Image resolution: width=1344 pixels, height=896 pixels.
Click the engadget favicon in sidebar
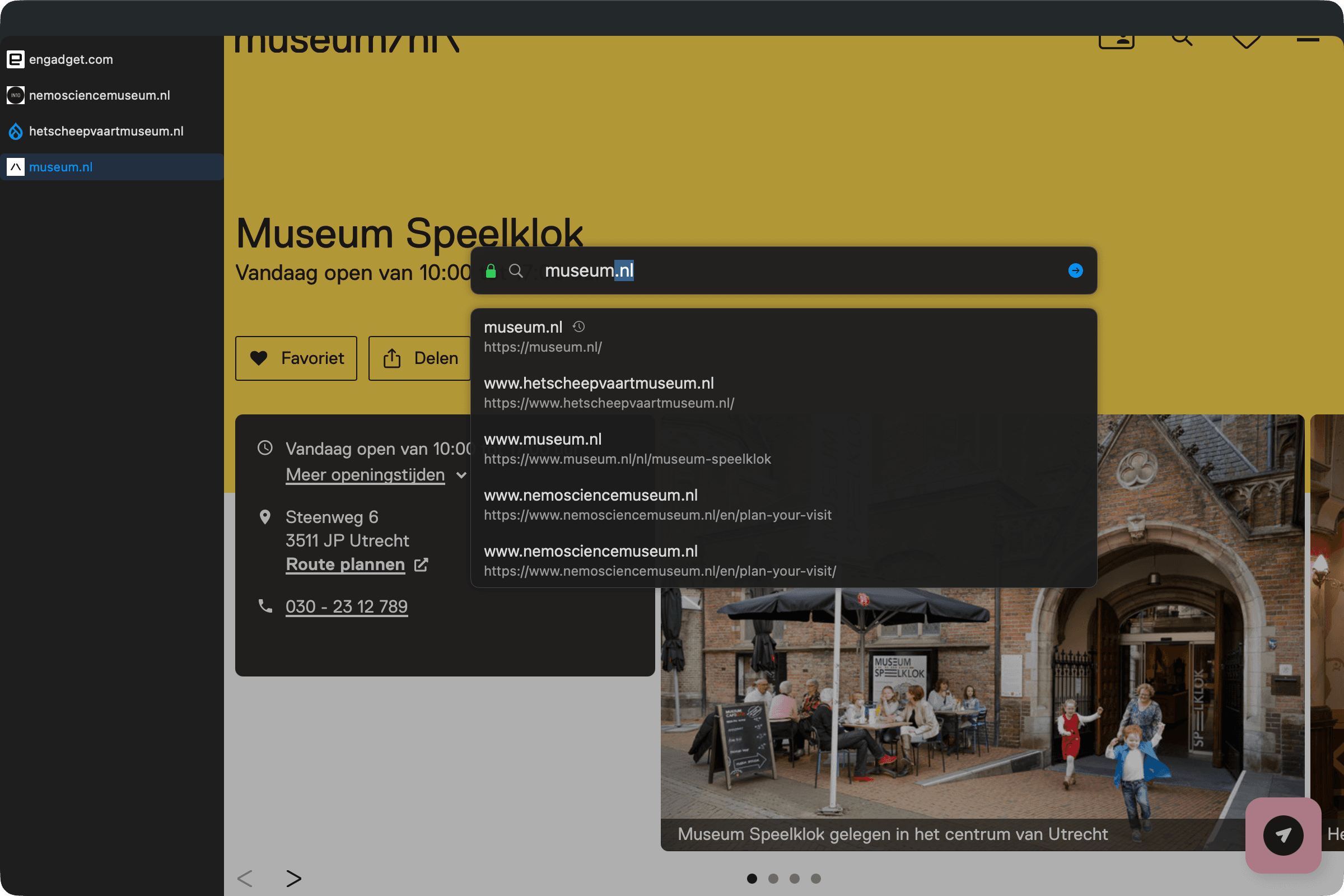[16, 59]
